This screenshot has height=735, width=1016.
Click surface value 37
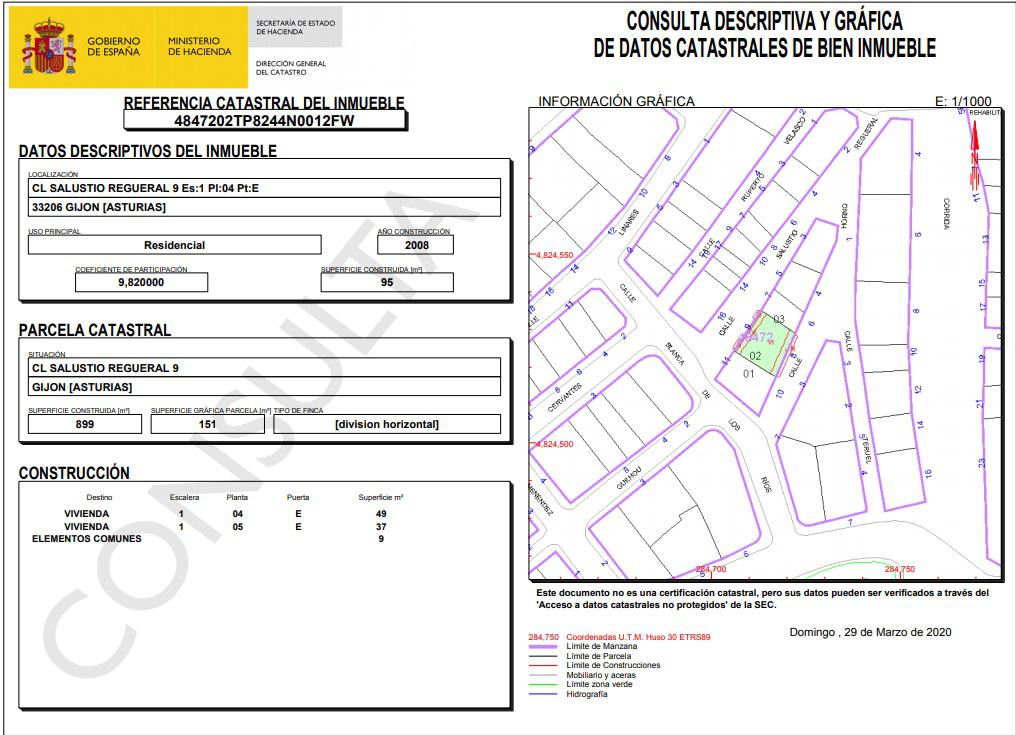381,527
